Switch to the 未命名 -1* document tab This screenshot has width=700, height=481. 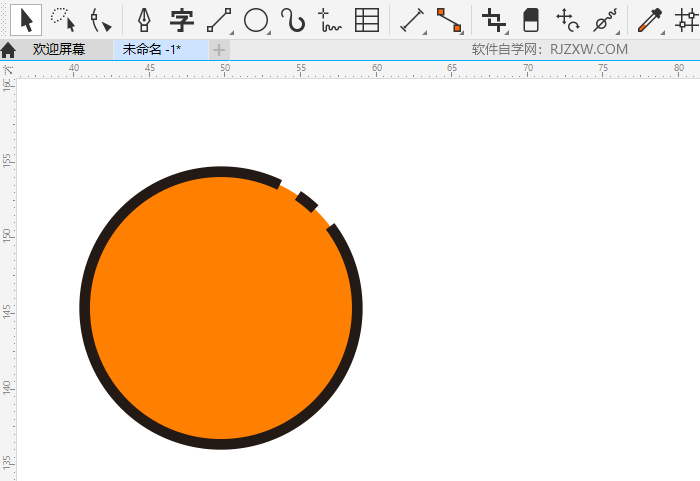point(151,49)
